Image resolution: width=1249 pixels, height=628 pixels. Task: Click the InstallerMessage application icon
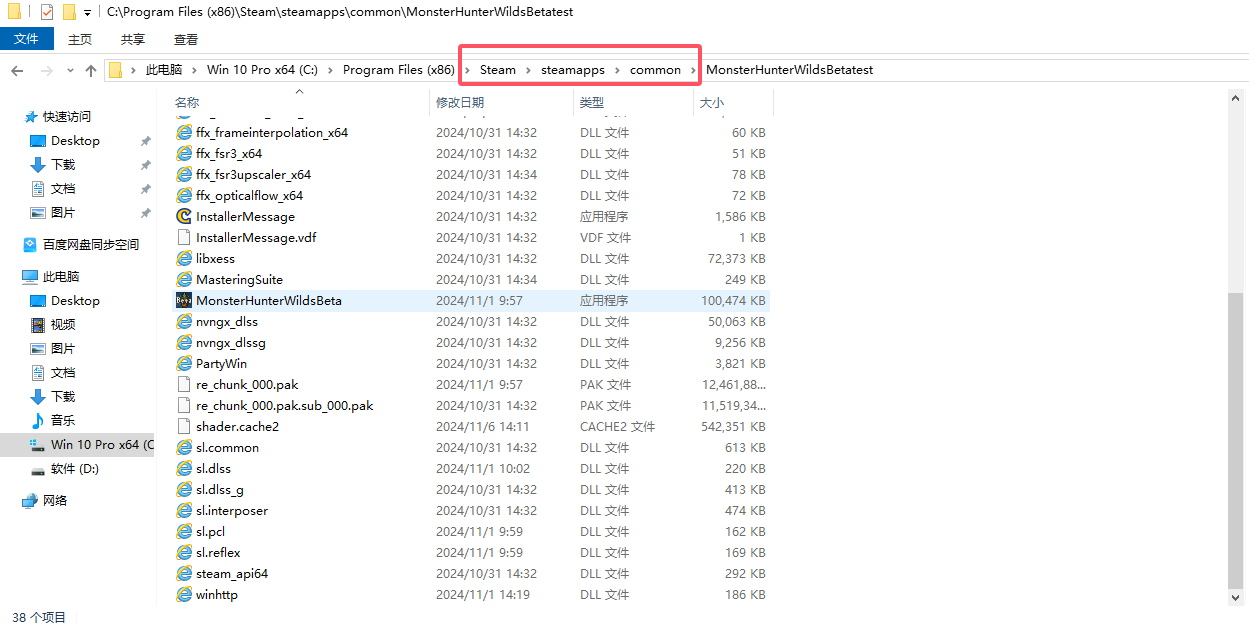click(x=184, y=217)
